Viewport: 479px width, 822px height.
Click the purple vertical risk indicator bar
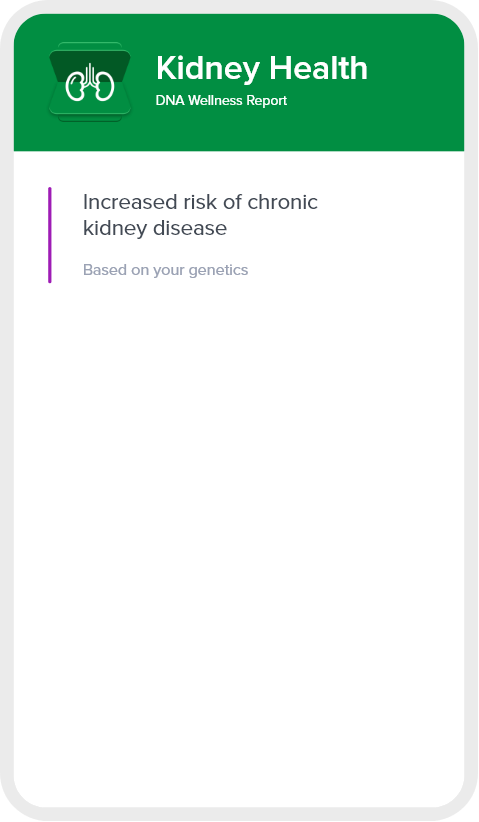[x=50, y=235]
